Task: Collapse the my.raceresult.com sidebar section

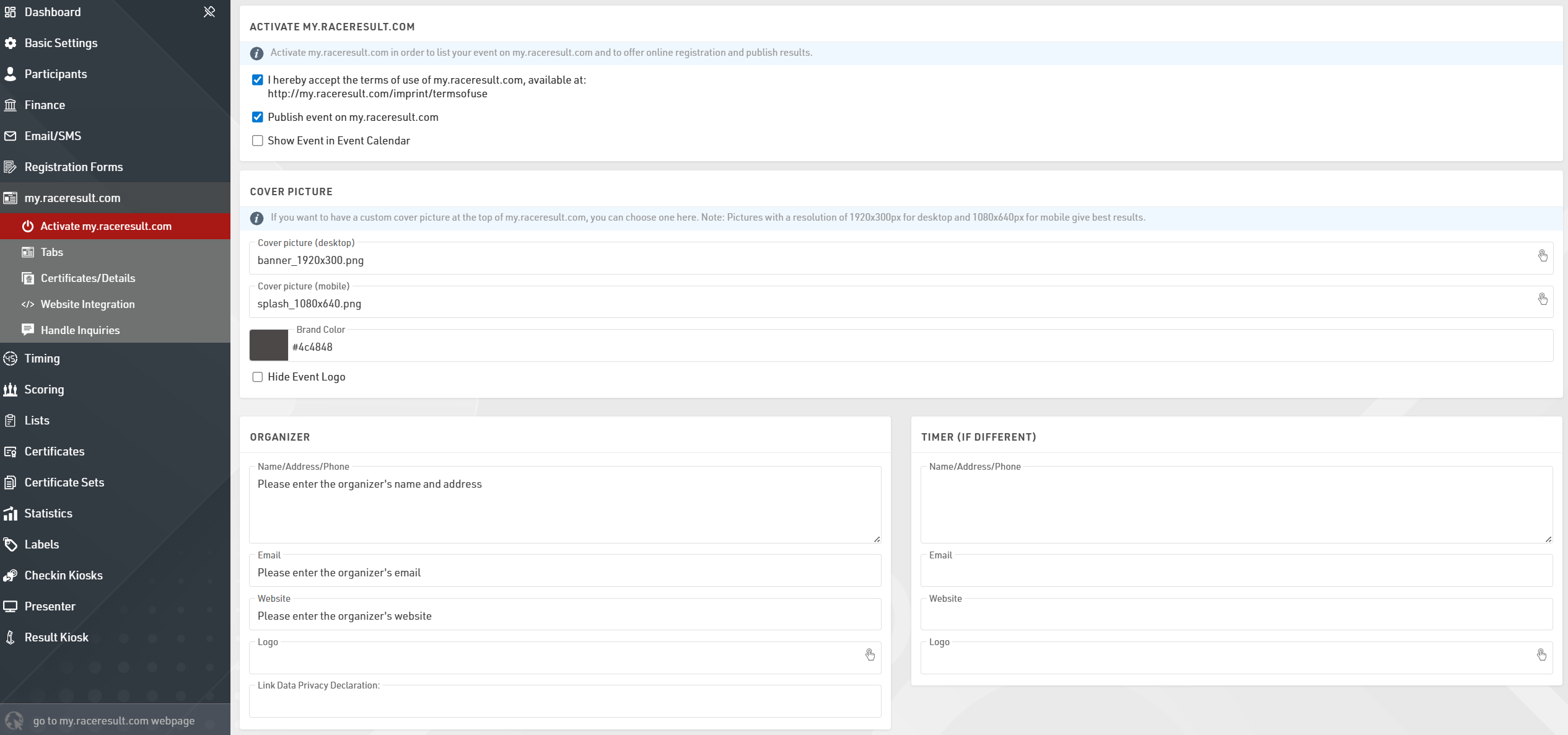Action: coord(72,198)
